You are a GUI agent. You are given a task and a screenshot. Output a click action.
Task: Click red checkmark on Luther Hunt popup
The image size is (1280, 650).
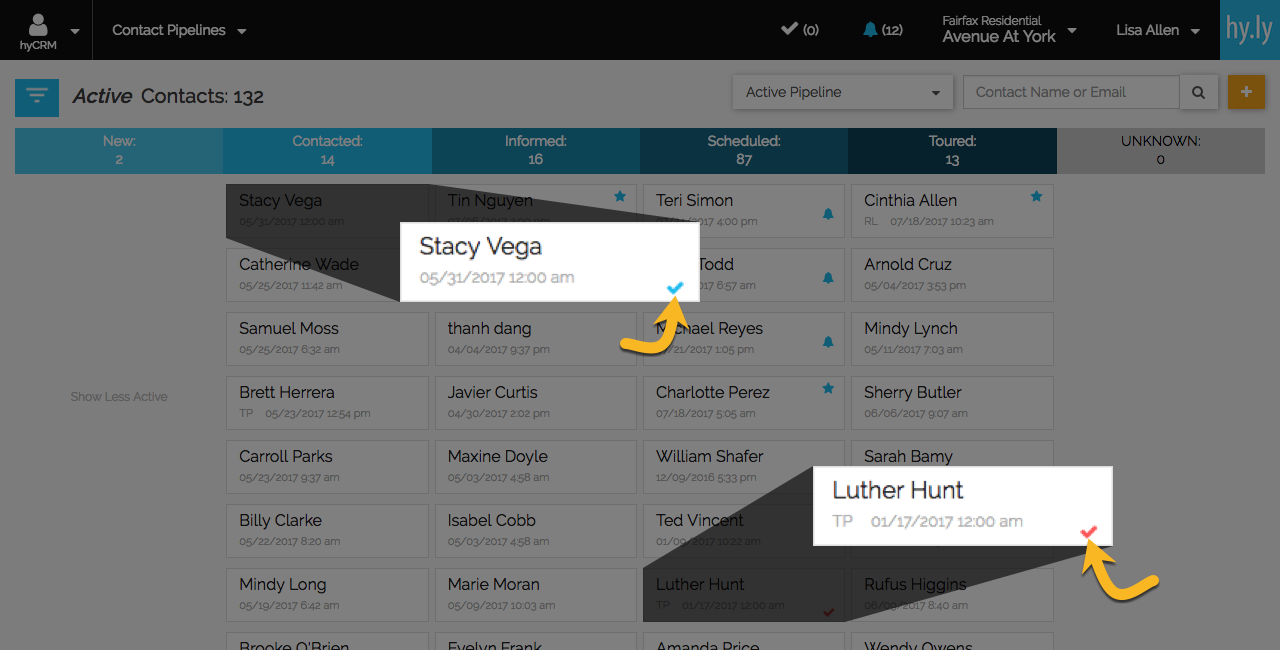1089,532
